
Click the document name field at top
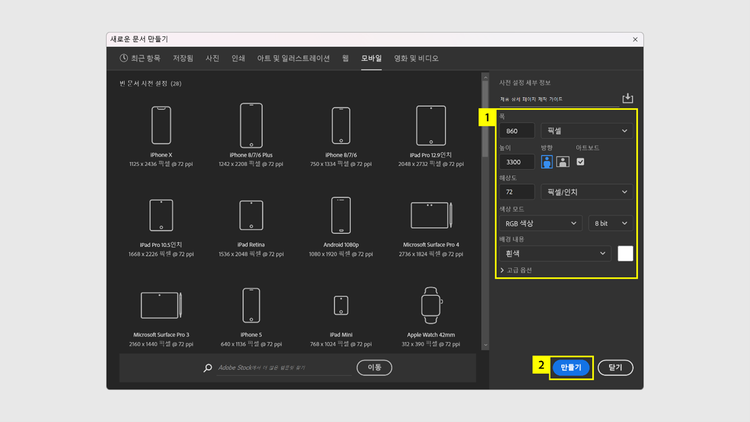(559, 99)
